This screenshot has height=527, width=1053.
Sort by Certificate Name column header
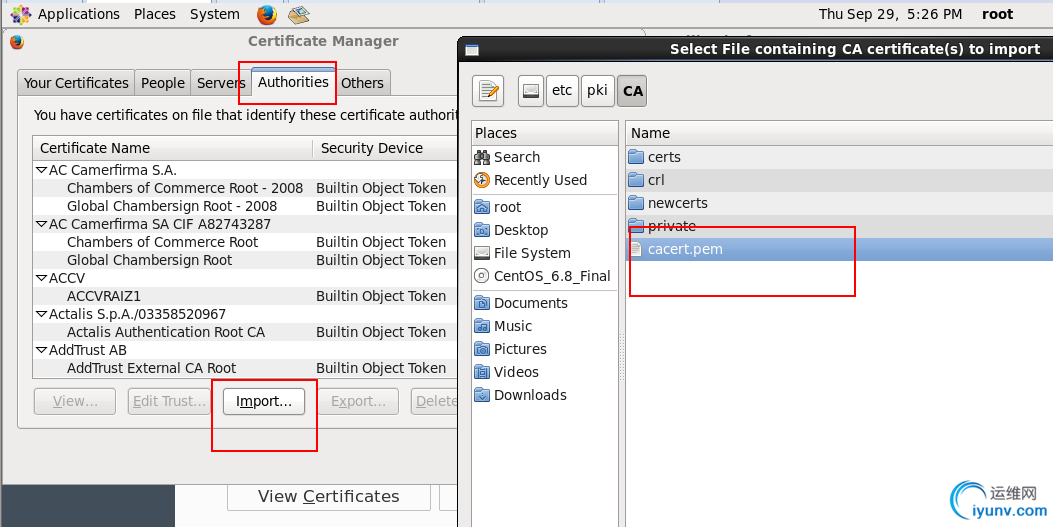[x=173, y=148]
